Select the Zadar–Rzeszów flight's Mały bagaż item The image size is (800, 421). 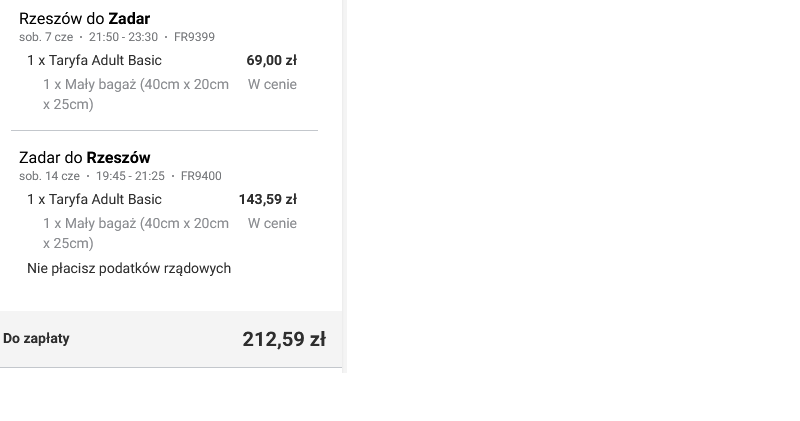pos(135,233)
